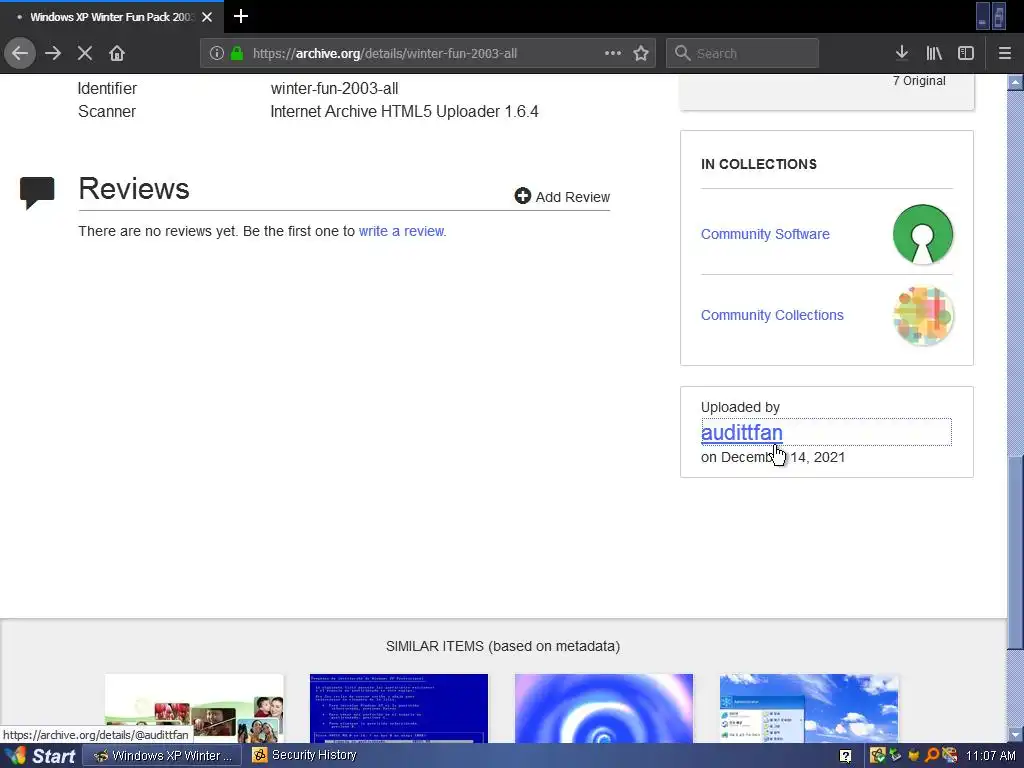Select identifier text 'winter-fun-2003-all'
The image size is (1024, 768).
tap(334, 88)
